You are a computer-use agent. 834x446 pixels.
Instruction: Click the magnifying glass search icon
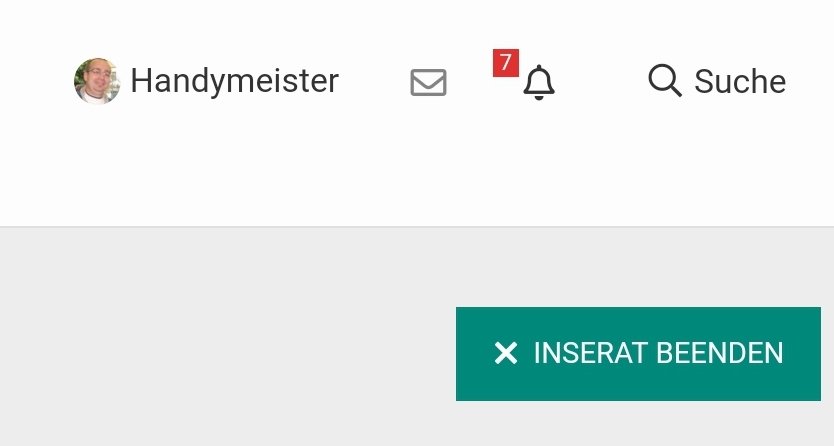point(664,80)
